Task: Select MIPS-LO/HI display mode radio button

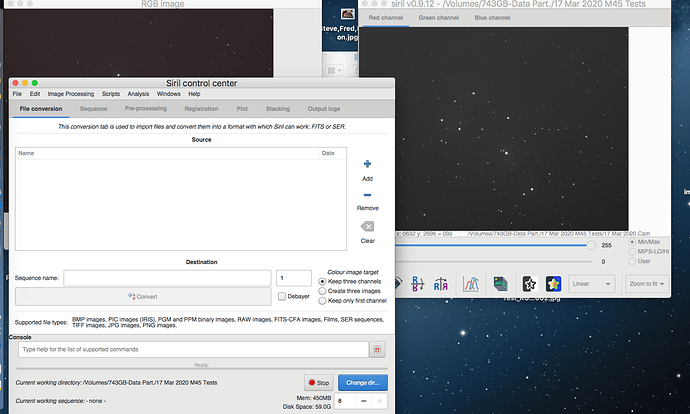Action: pyautogui.click(x=632, y=252)
